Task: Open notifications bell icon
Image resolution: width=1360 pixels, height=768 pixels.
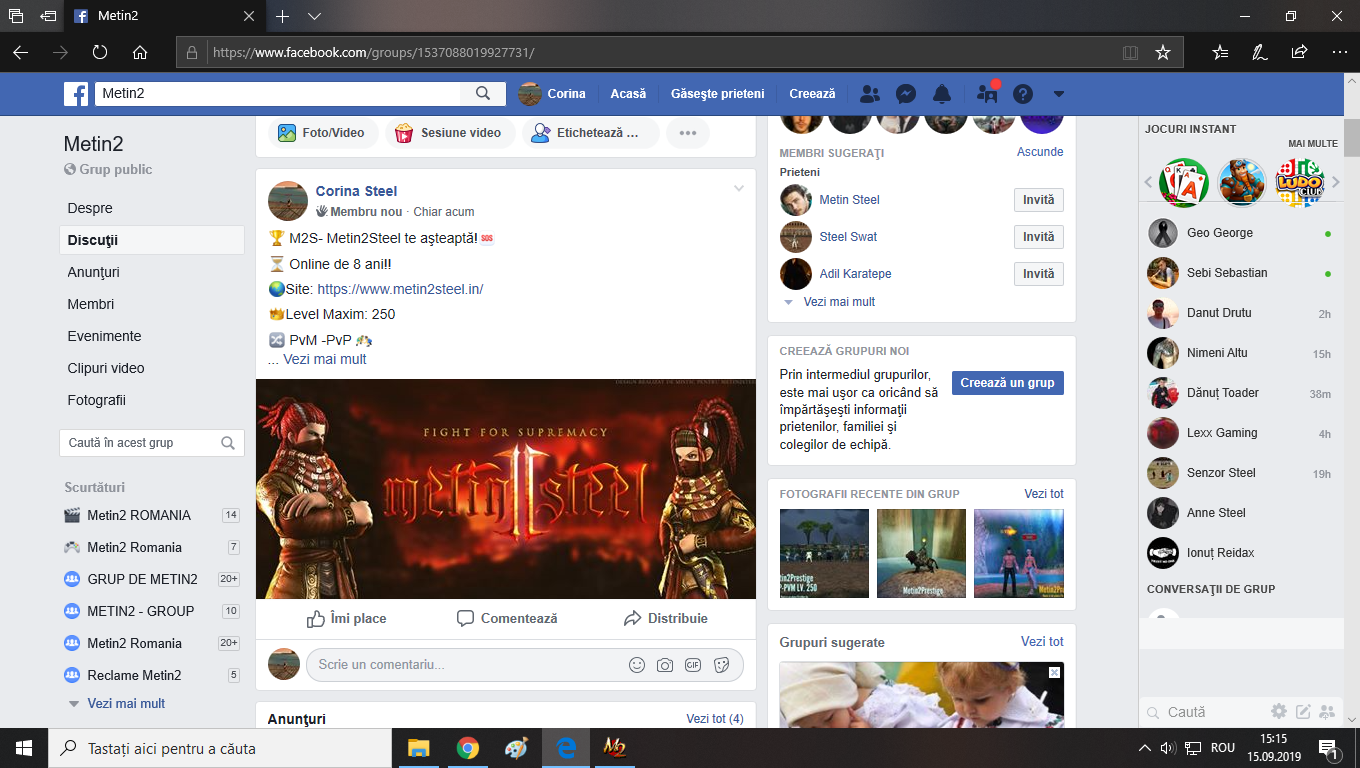Action: pyautogui.click(x=942, y=94)
